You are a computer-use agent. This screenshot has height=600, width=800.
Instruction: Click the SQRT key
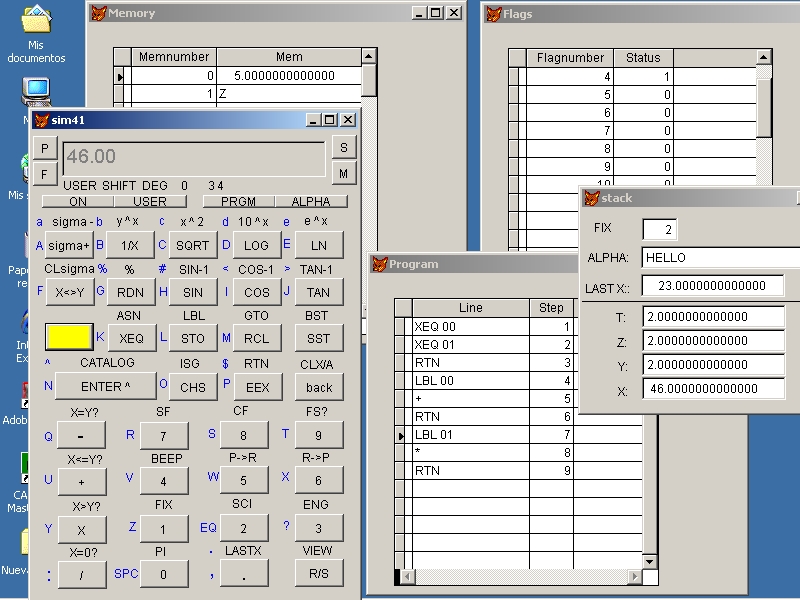(x=192, y=245)
